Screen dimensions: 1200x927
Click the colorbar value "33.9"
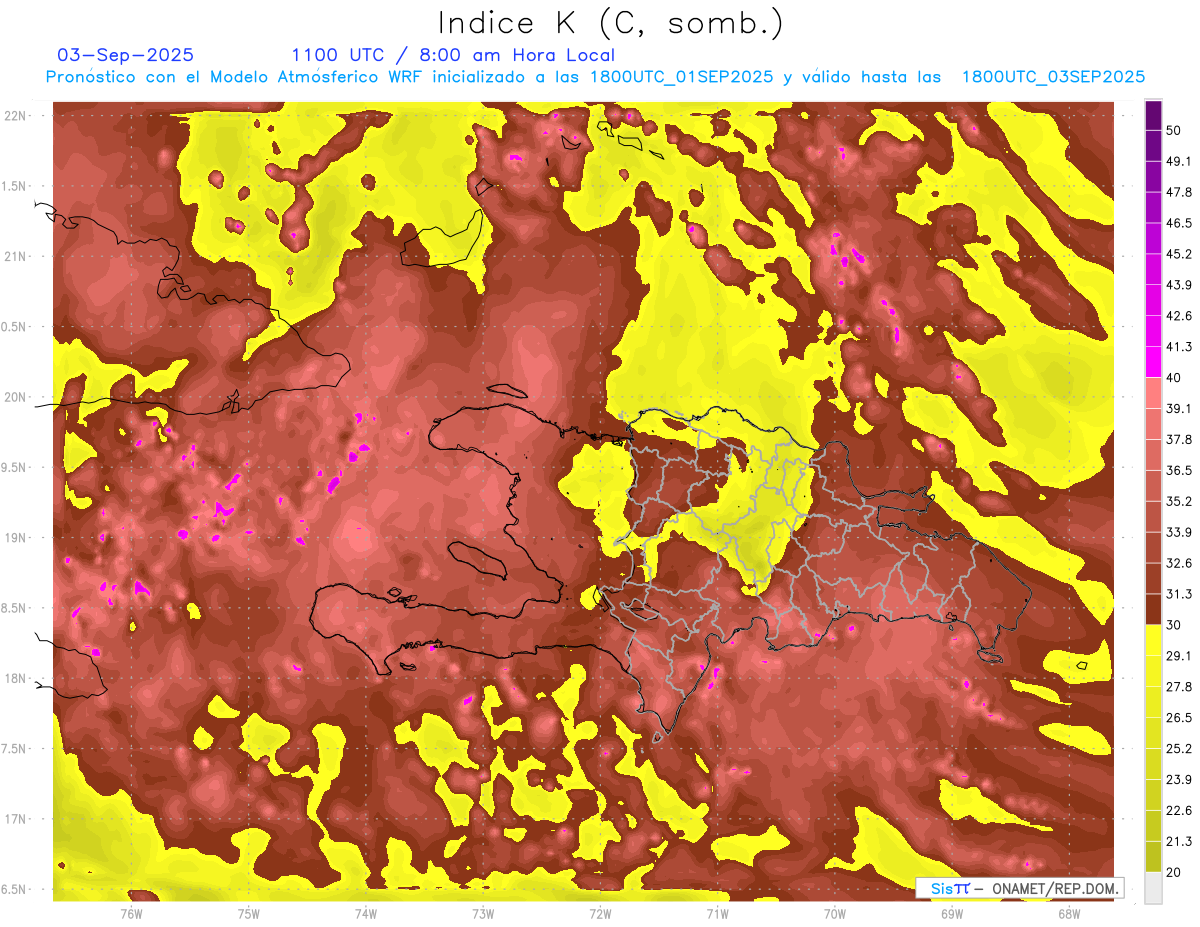point(1179,532)
